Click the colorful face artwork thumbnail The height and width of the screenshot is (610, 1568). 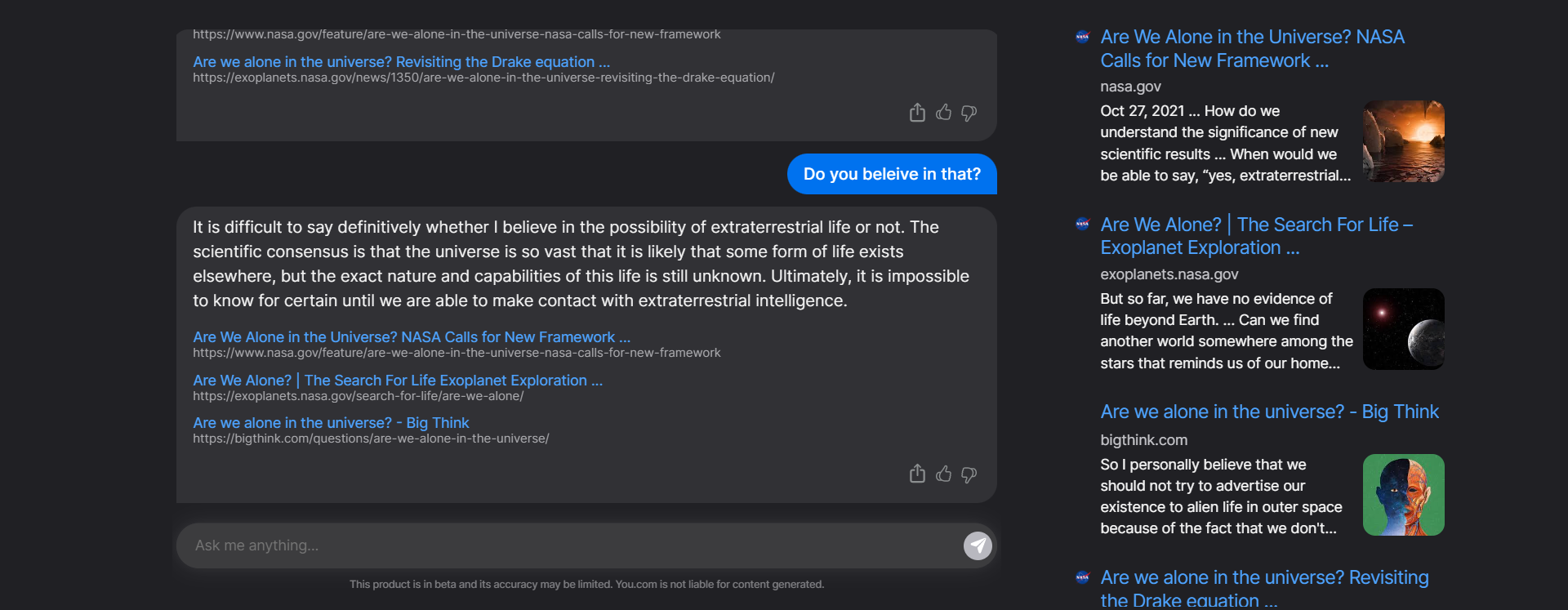point(1403,495)
